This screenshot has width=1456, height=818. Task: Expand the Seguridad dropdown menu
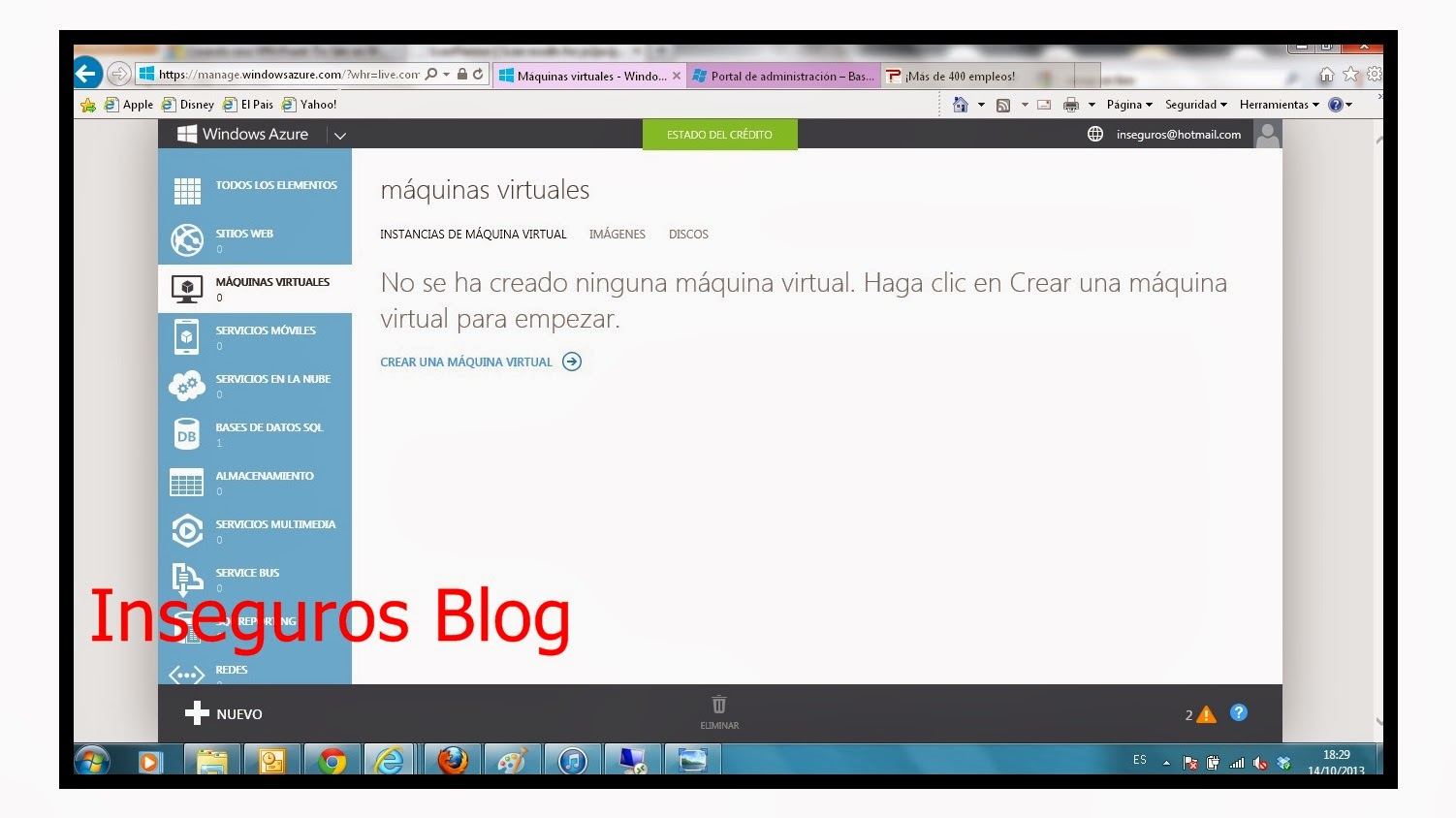1195,105
